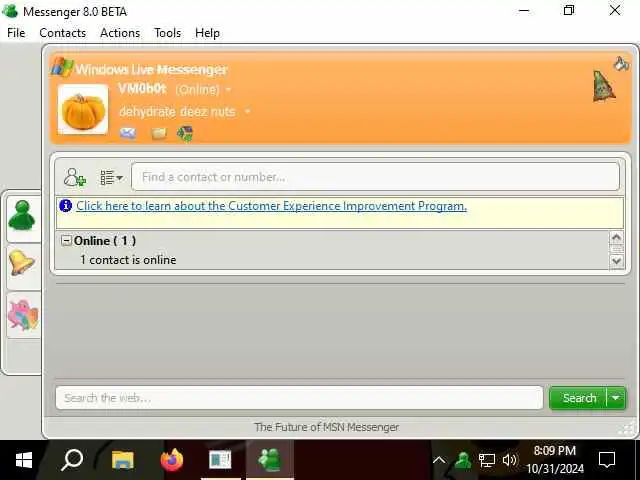Click the Messenger taskbar button
640x480 pixels.
coord(270,460)
